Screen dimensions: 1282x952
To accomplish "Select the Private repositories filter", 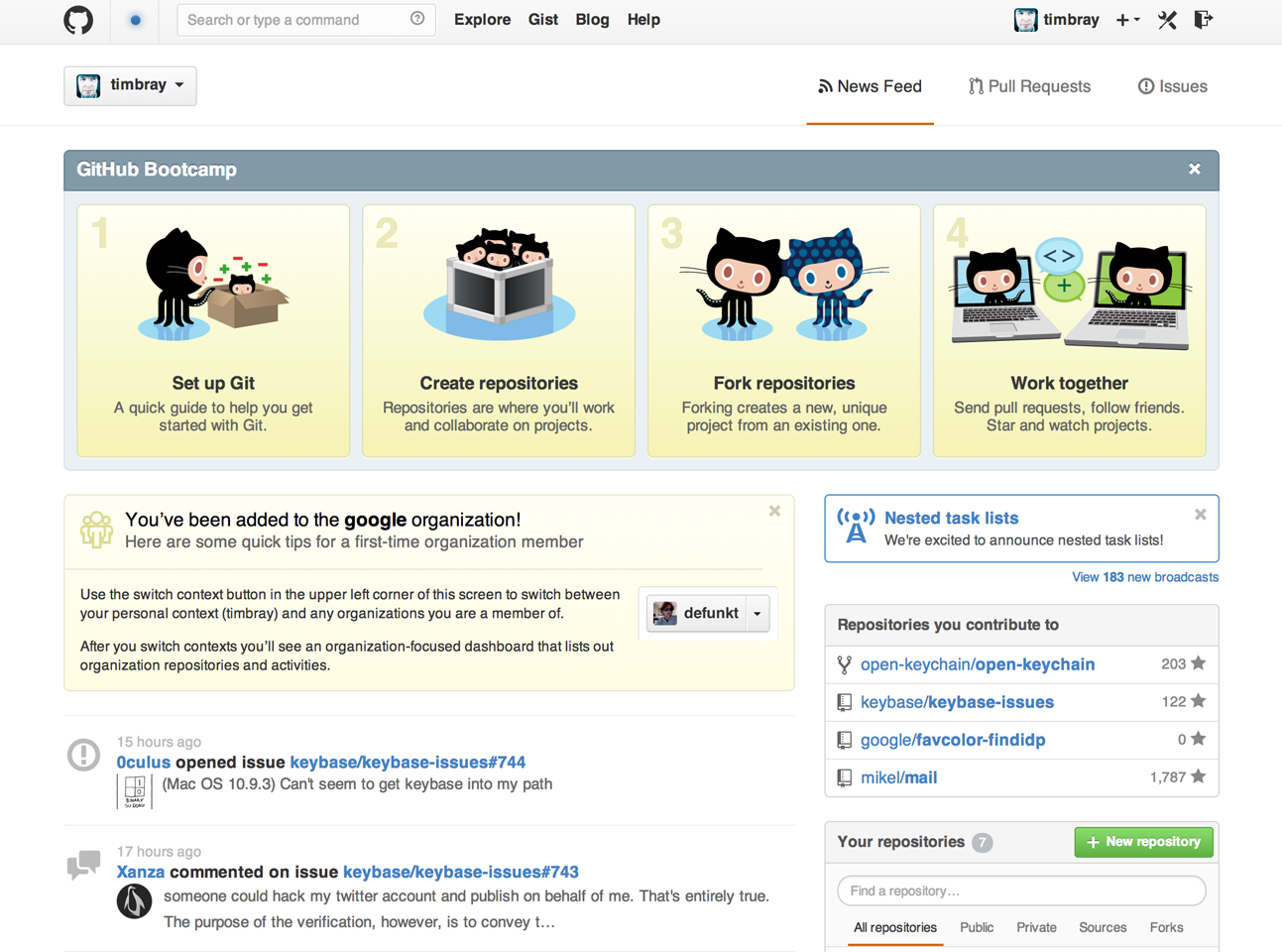I will click(x=1036, y=928).
